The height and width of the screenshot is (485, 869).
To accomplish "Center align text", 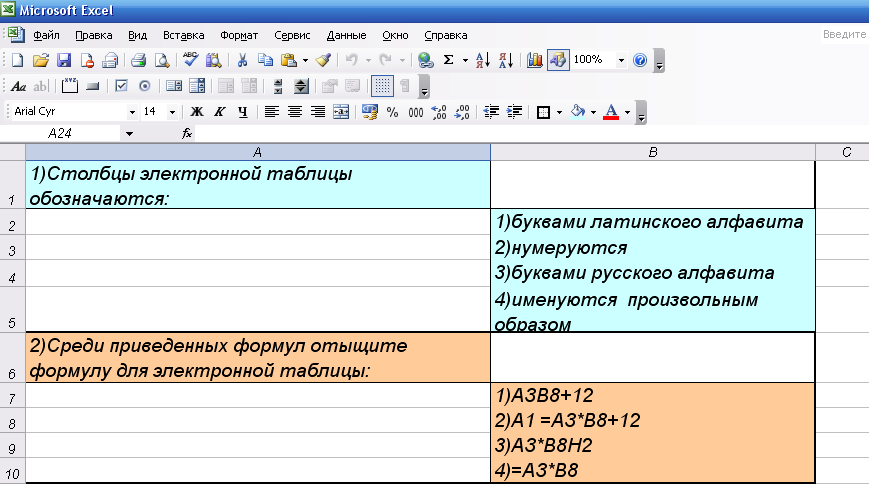I will click(x=294, y=112).
